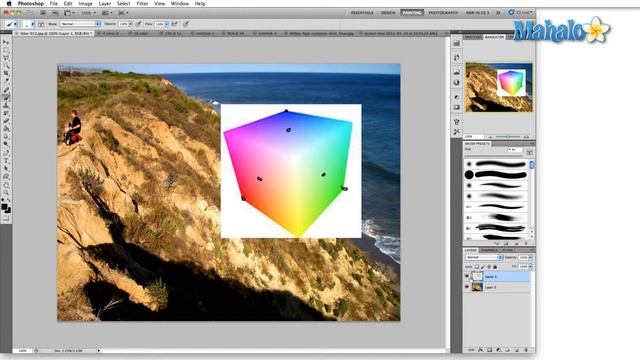Toggle lock transparent pixels in Layers panel
The height and width of the screenshot is (360, 640).
pyautogui.click(x=477, y=267)
